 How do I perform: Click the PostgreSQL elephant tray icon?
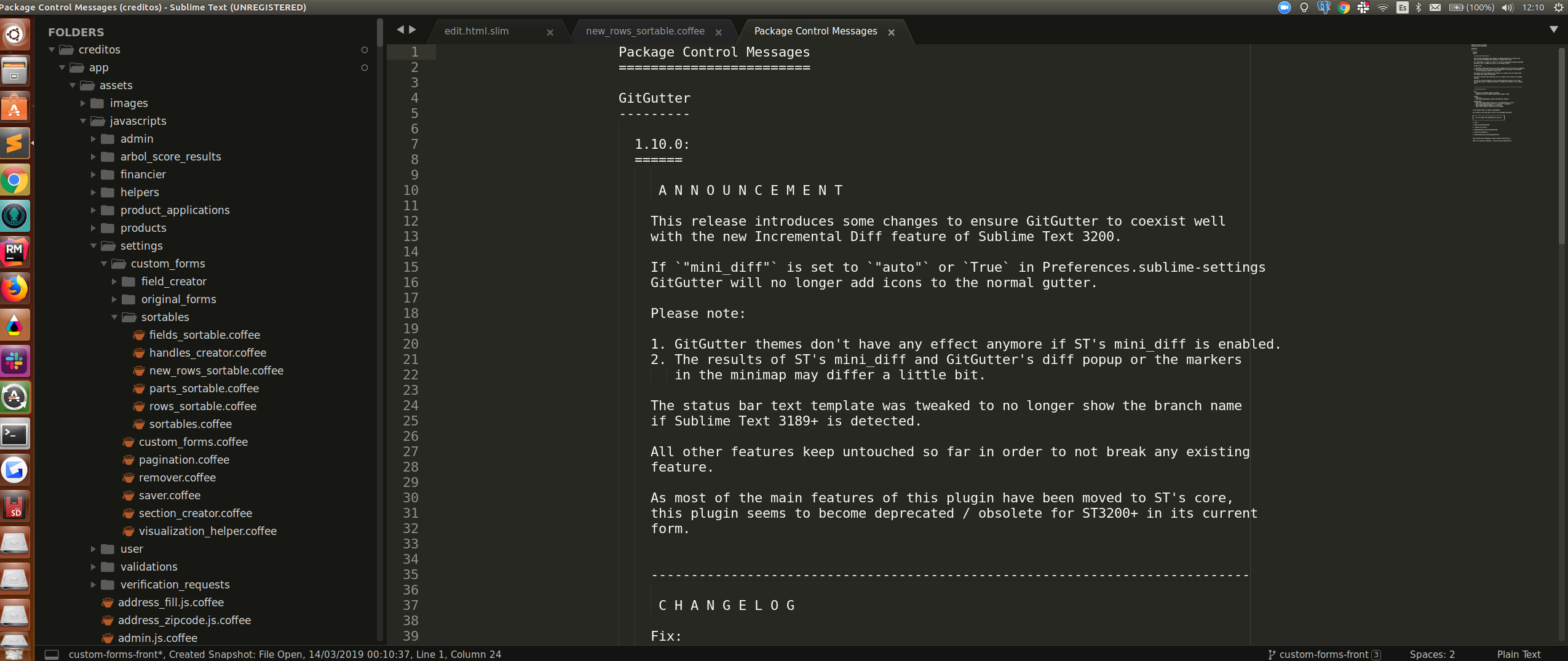pyautogui.click(x=1324, y=7)
